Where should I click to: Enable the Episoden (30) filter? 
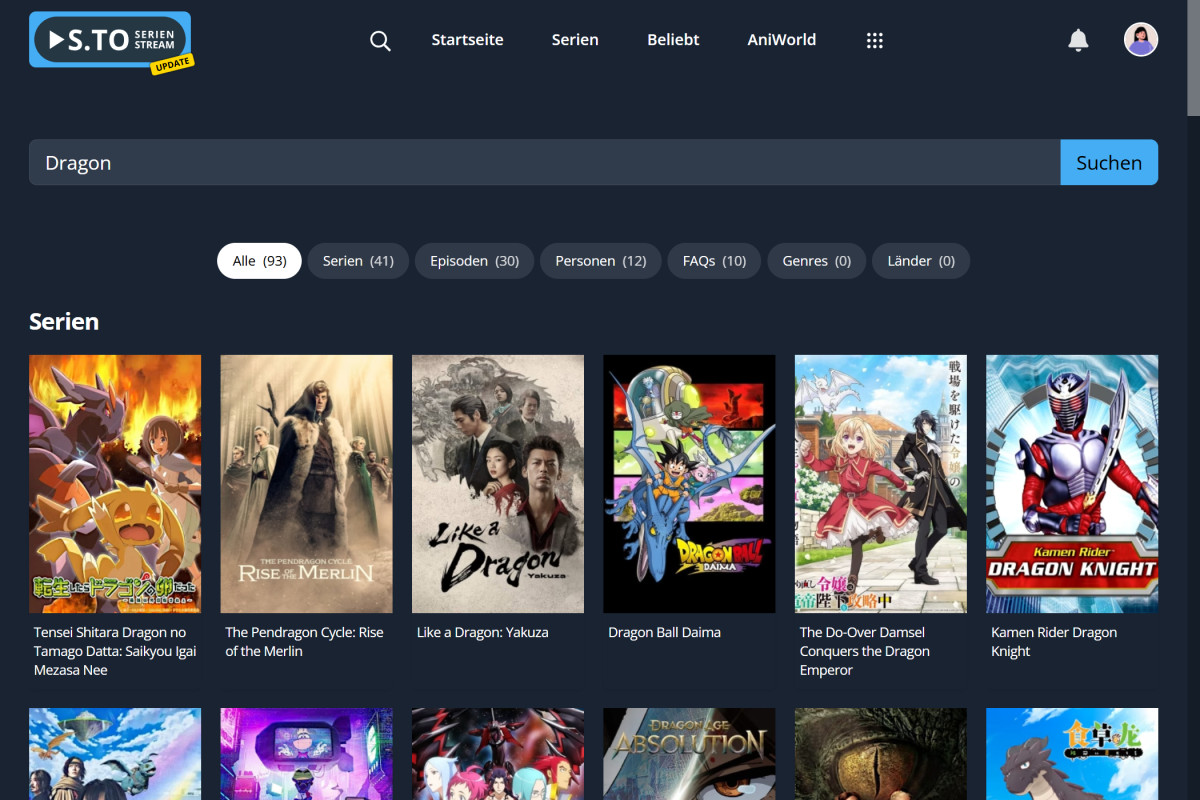(474, 260)
